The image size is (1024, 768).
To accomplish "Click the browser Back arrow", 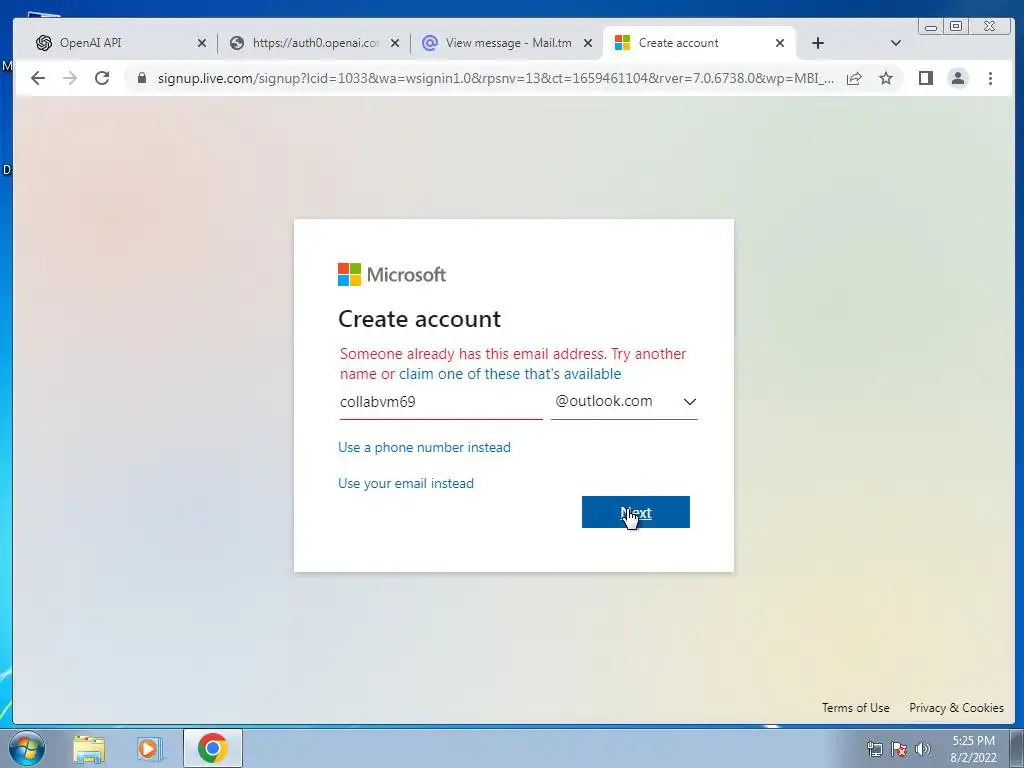I will click(x=38, y=78).
